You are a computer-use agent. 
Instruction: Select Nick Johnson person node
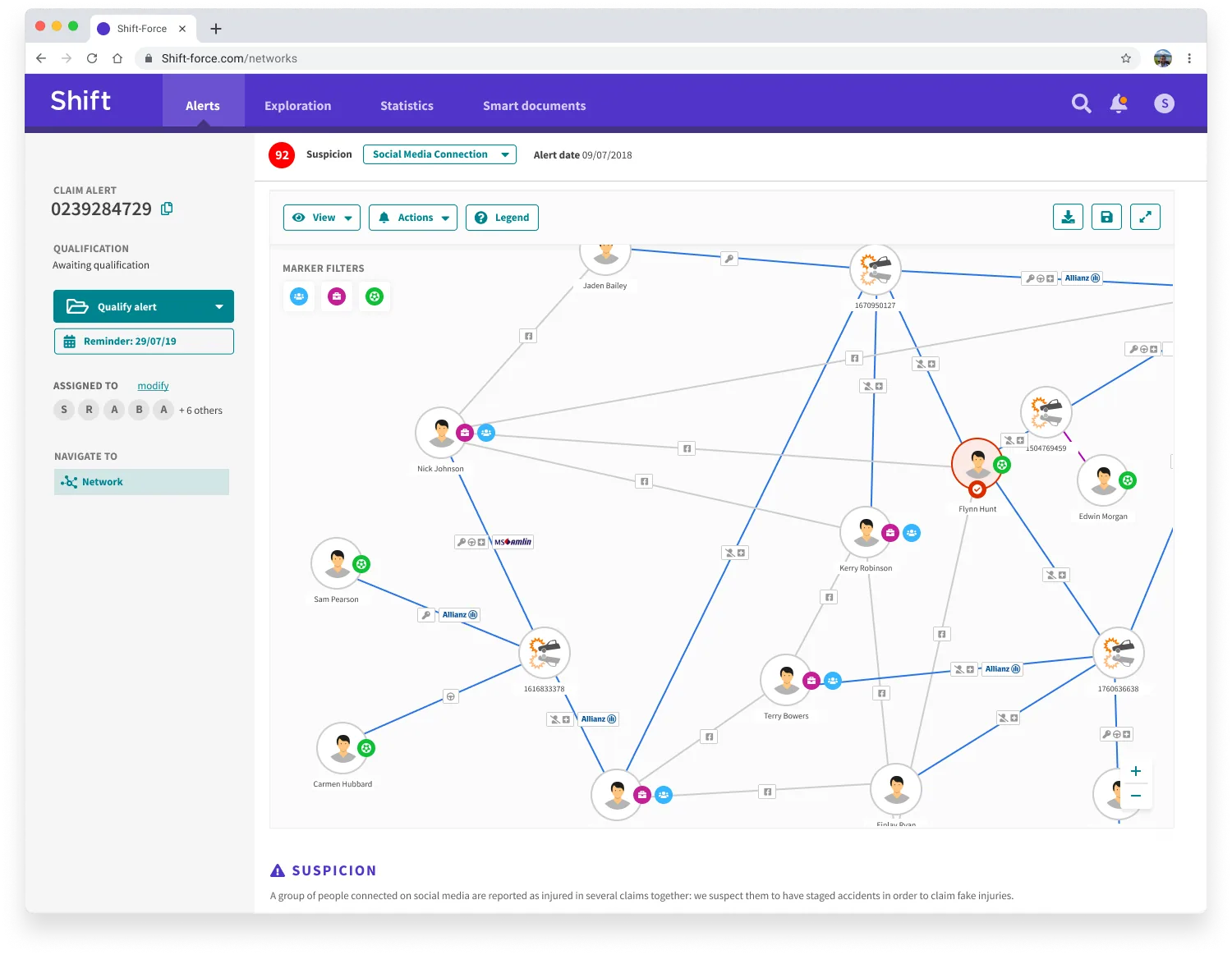click(x=441, y=433)
